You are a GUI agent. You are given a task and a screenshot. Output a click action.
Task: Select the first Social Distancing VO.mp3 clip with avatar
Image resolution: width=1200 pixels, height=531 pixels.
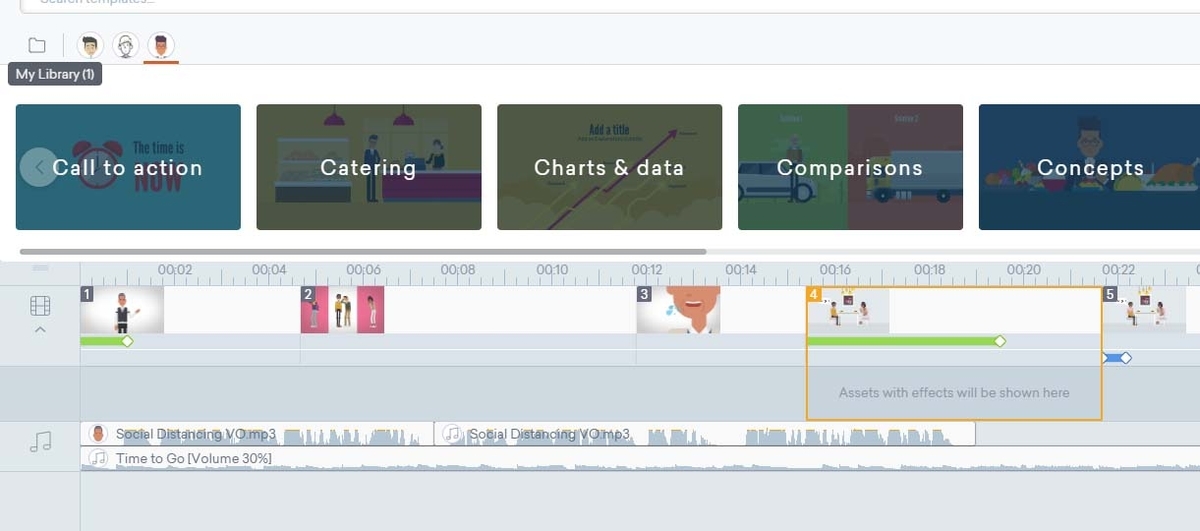[257, 434]
